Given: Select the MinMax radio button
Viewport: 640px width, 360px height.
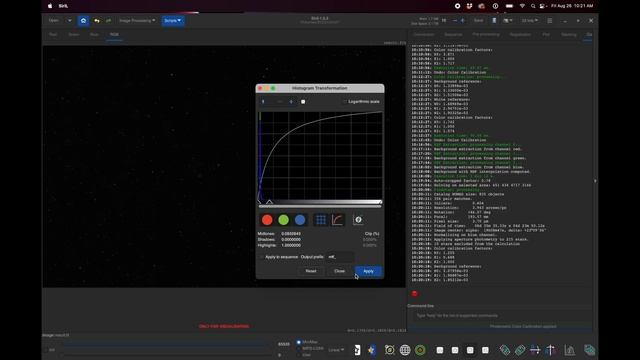Looking at the screenshot, I should [x=299, y=342].
